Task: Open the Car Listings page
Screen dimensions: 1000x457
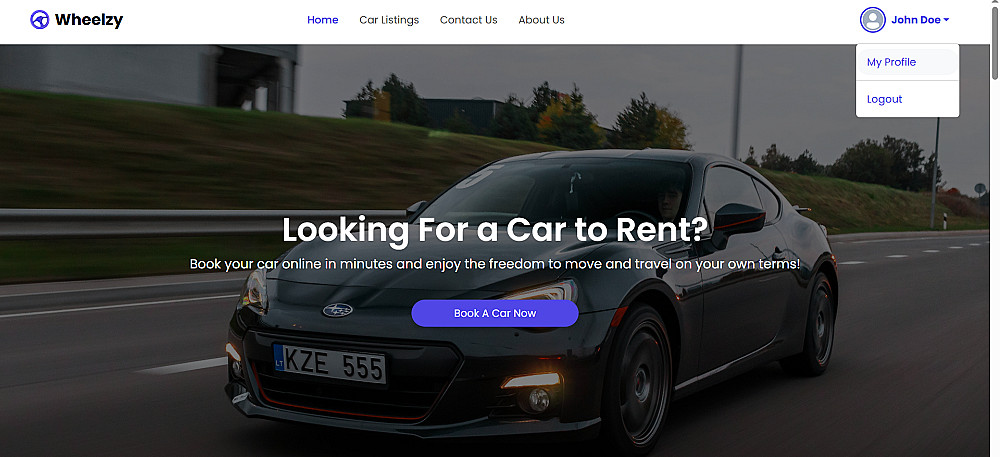Action: coord(389,20)
